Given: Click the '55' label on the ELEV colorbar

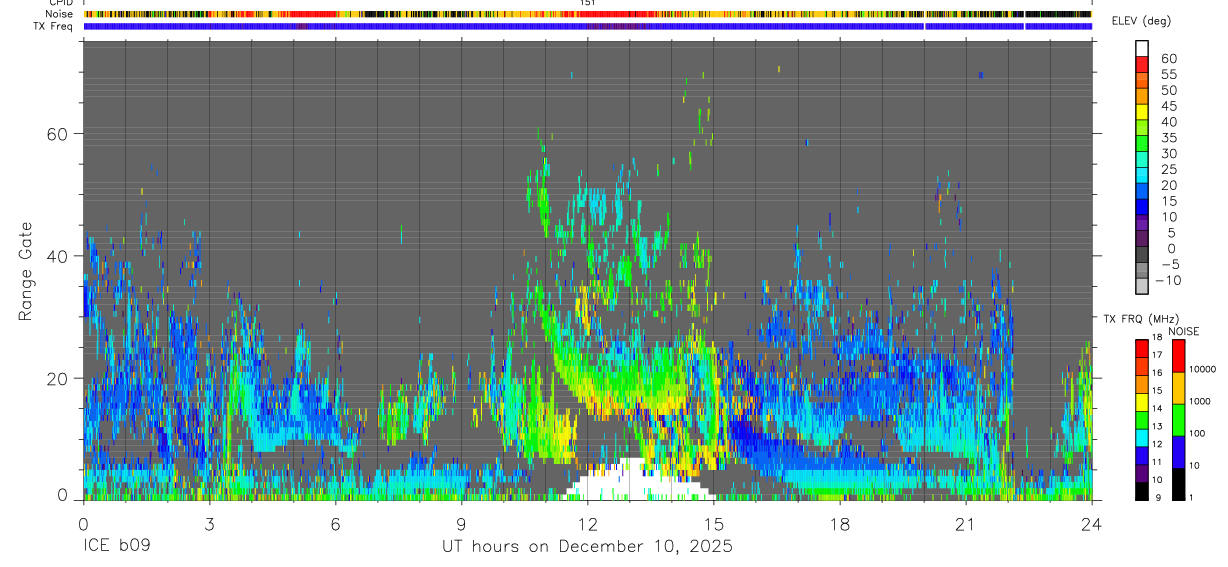Looking at the screenshot, I should coord(1169,74).
